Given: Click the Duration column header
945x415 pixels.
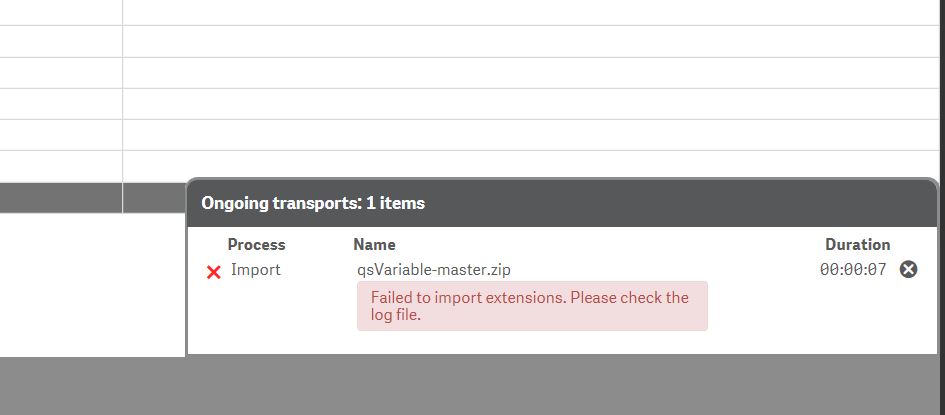Looking at the screenshot, I should (857, 244).
